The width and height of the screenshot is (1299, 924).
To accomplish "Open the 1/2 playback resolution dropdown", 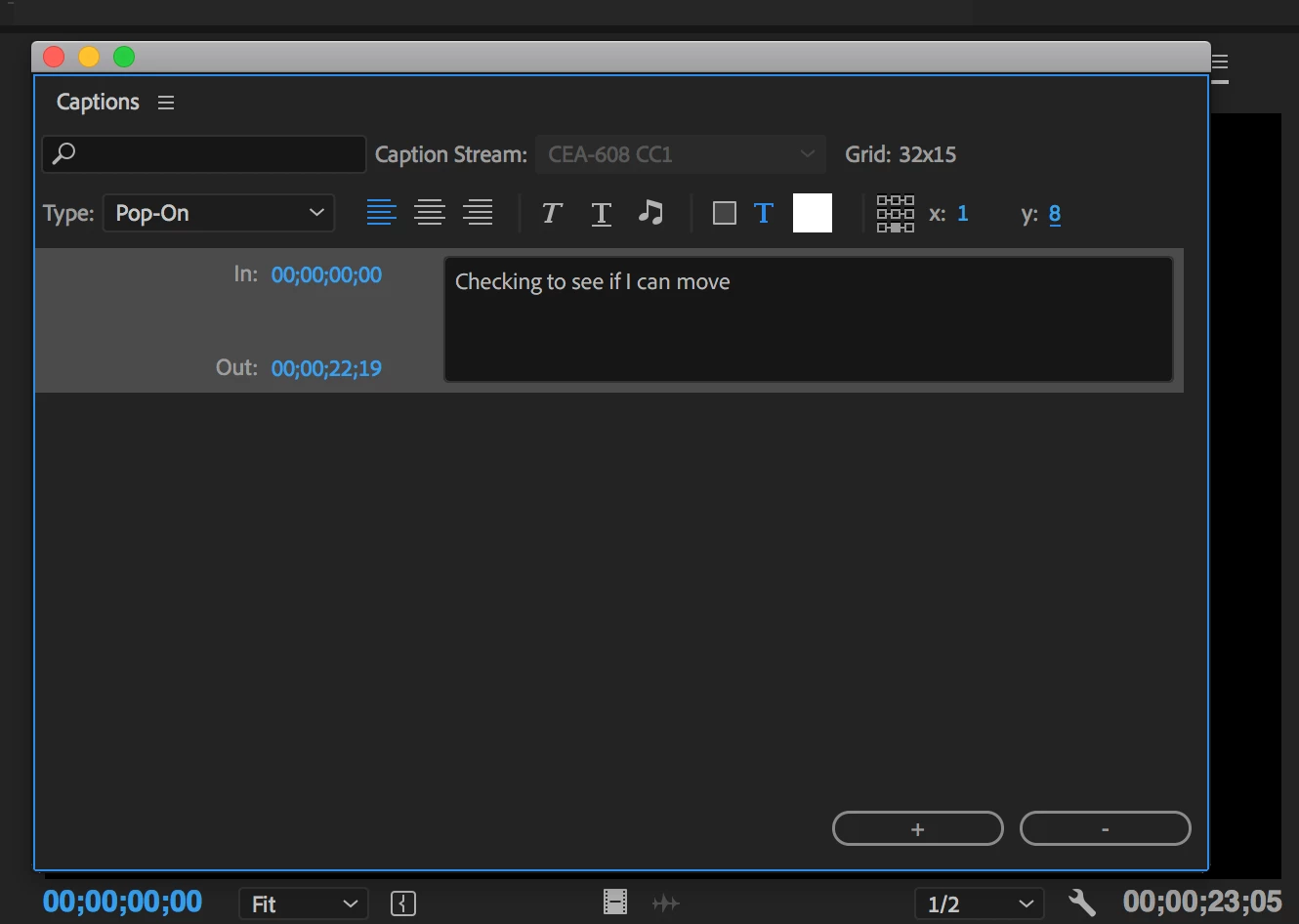I will (x=980, y=903).
